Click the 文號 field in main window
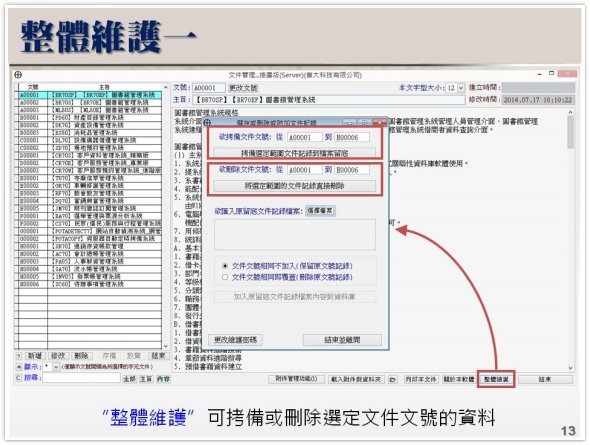590x445 pixels. click(x=209, y=88)
